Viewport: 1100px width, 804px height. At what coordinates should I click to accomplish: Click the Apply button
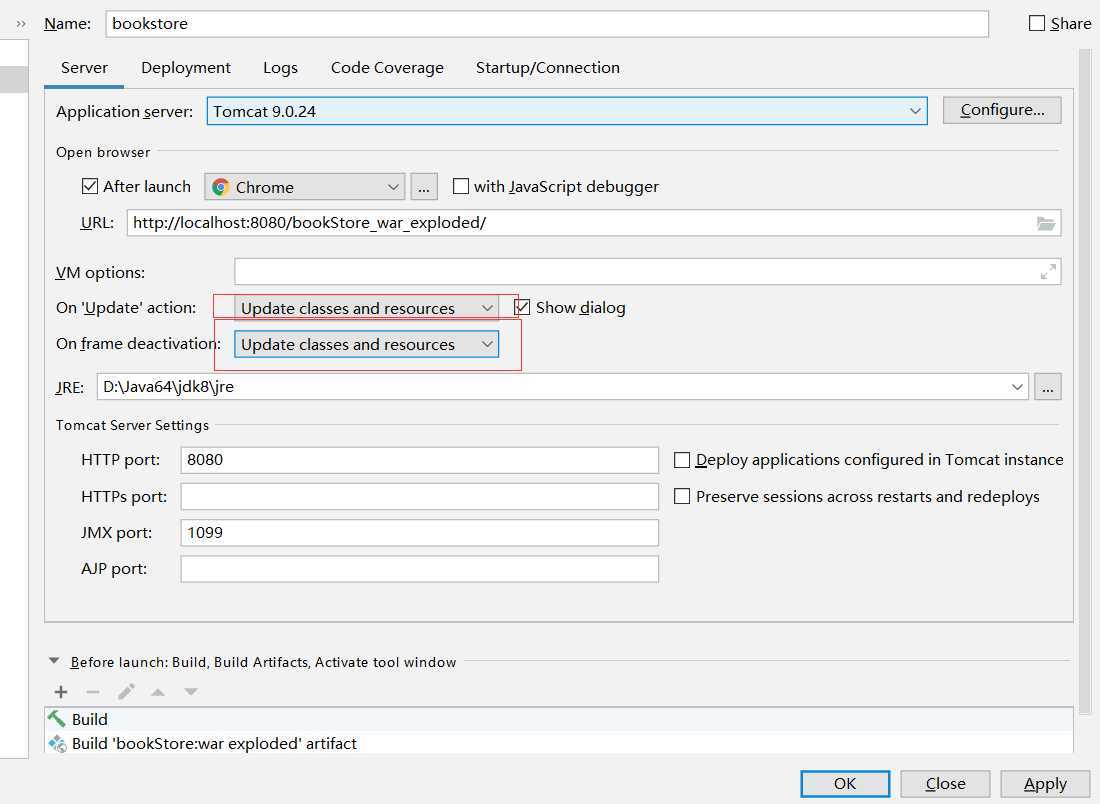pos(1045,783)
